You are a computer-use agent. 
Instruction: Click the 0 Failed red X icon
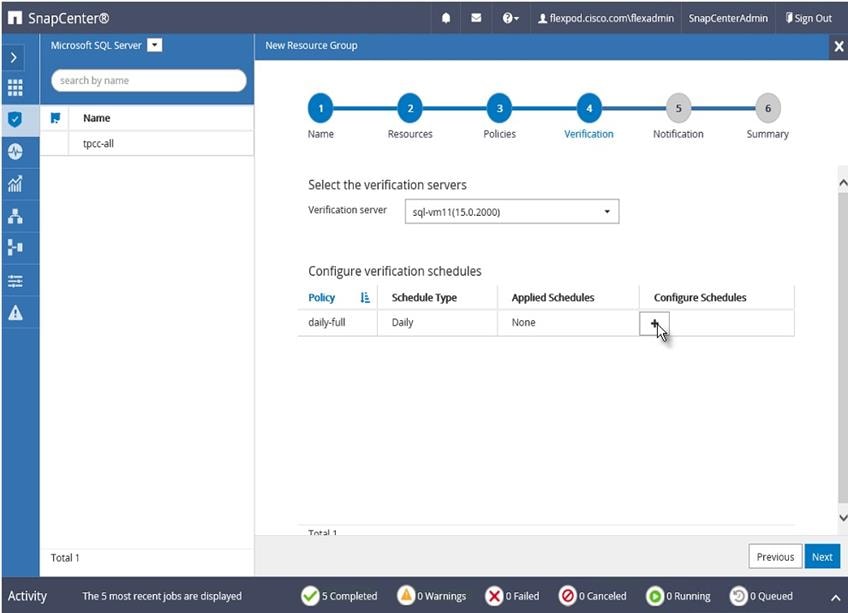click(494, 596)
